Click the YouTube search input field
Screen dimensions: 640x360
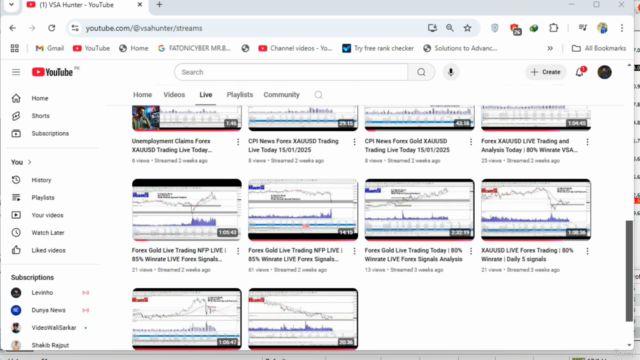click(291, 72)
